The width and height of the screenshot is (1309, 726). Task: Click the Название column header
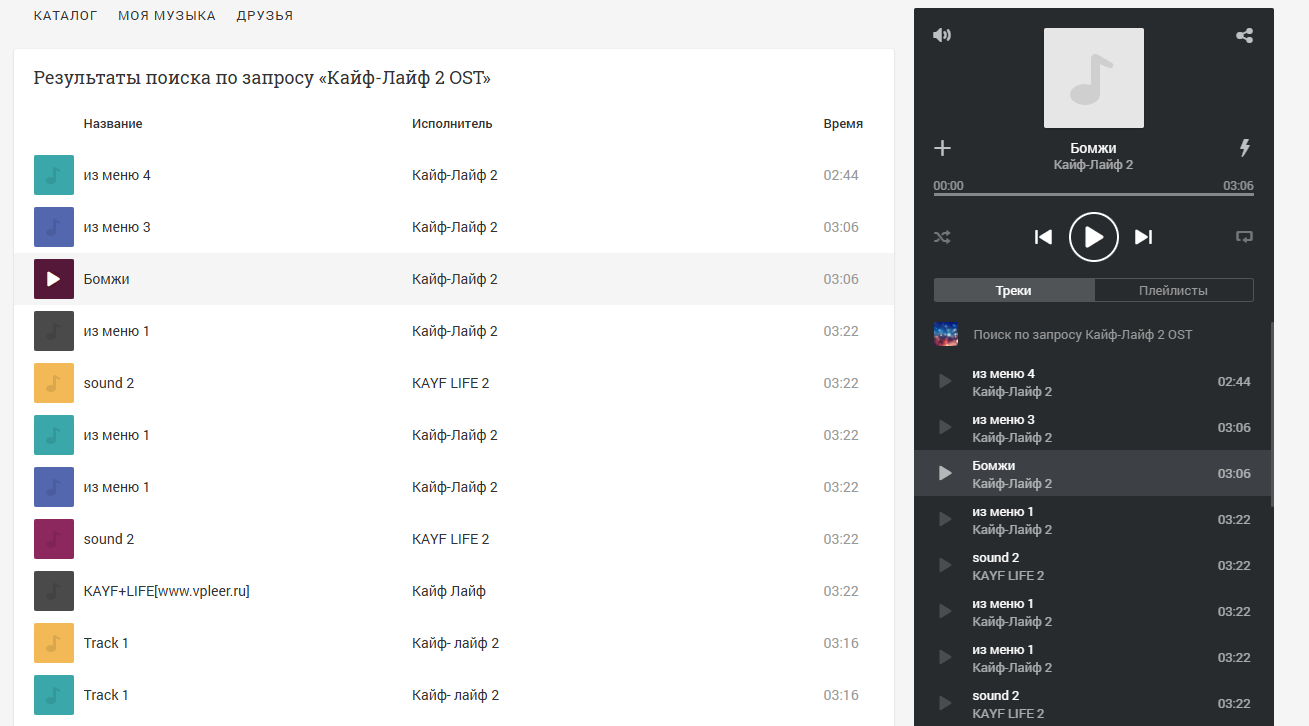point(113,124)
